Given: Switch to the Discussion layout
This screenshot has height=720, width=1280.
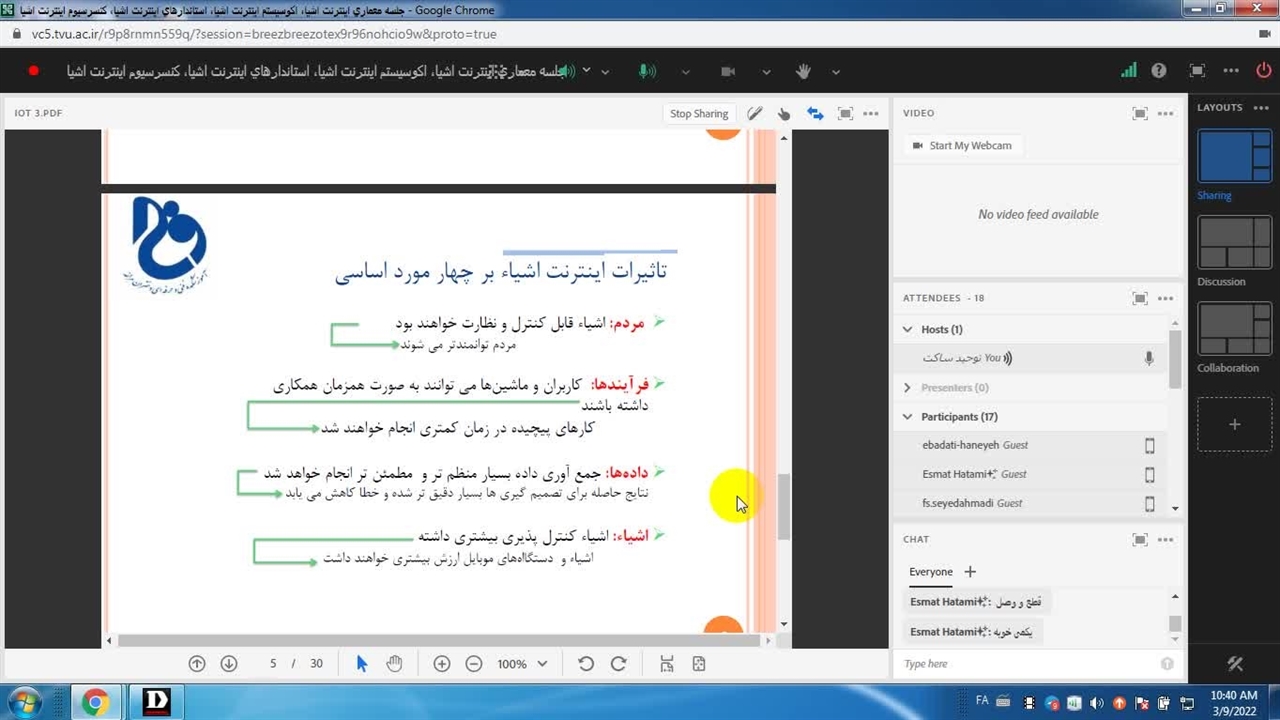Looking at the screenshot, I should click(x=1234, y=243).
